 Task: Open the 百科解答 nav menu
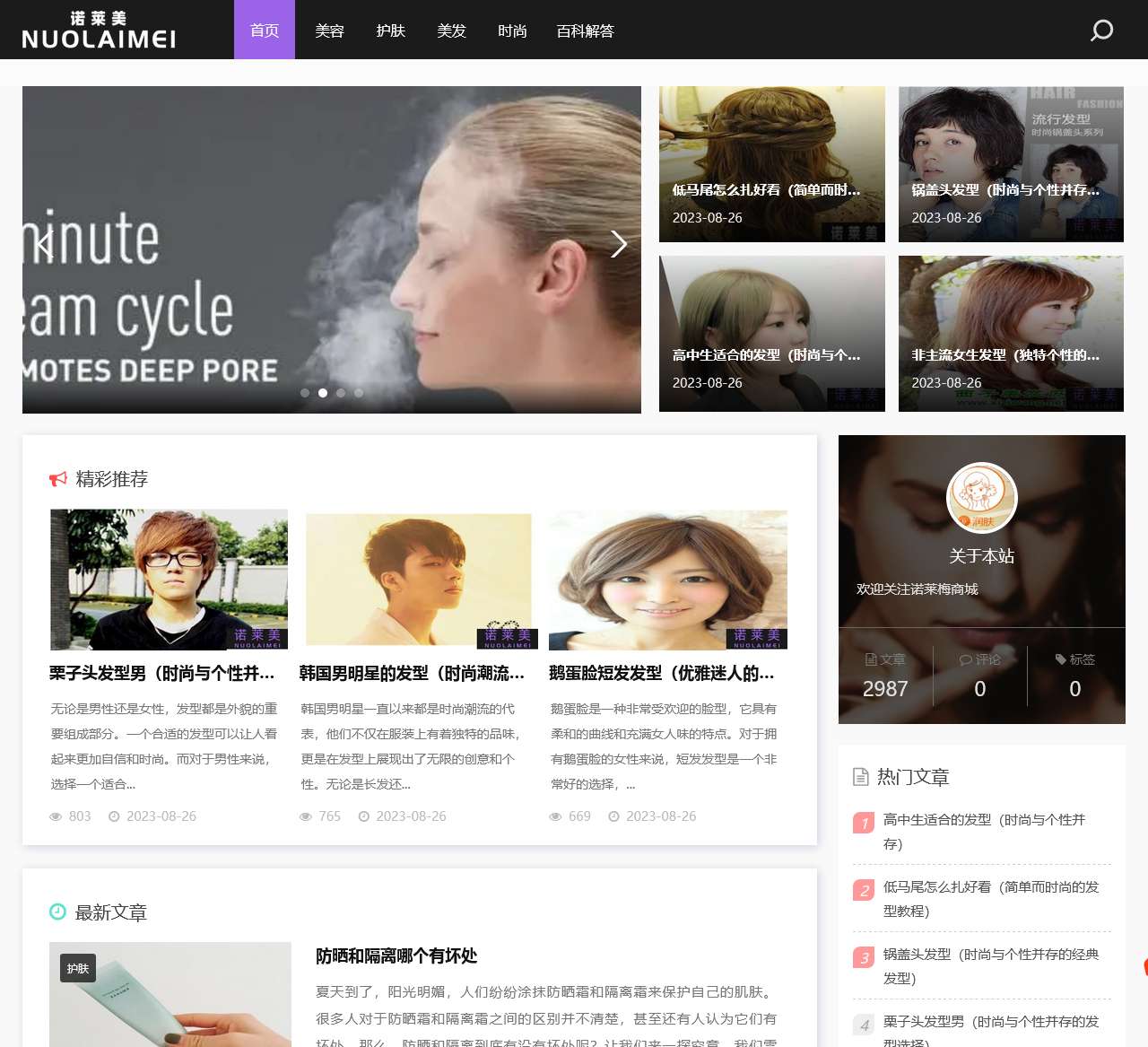(585, 31)
